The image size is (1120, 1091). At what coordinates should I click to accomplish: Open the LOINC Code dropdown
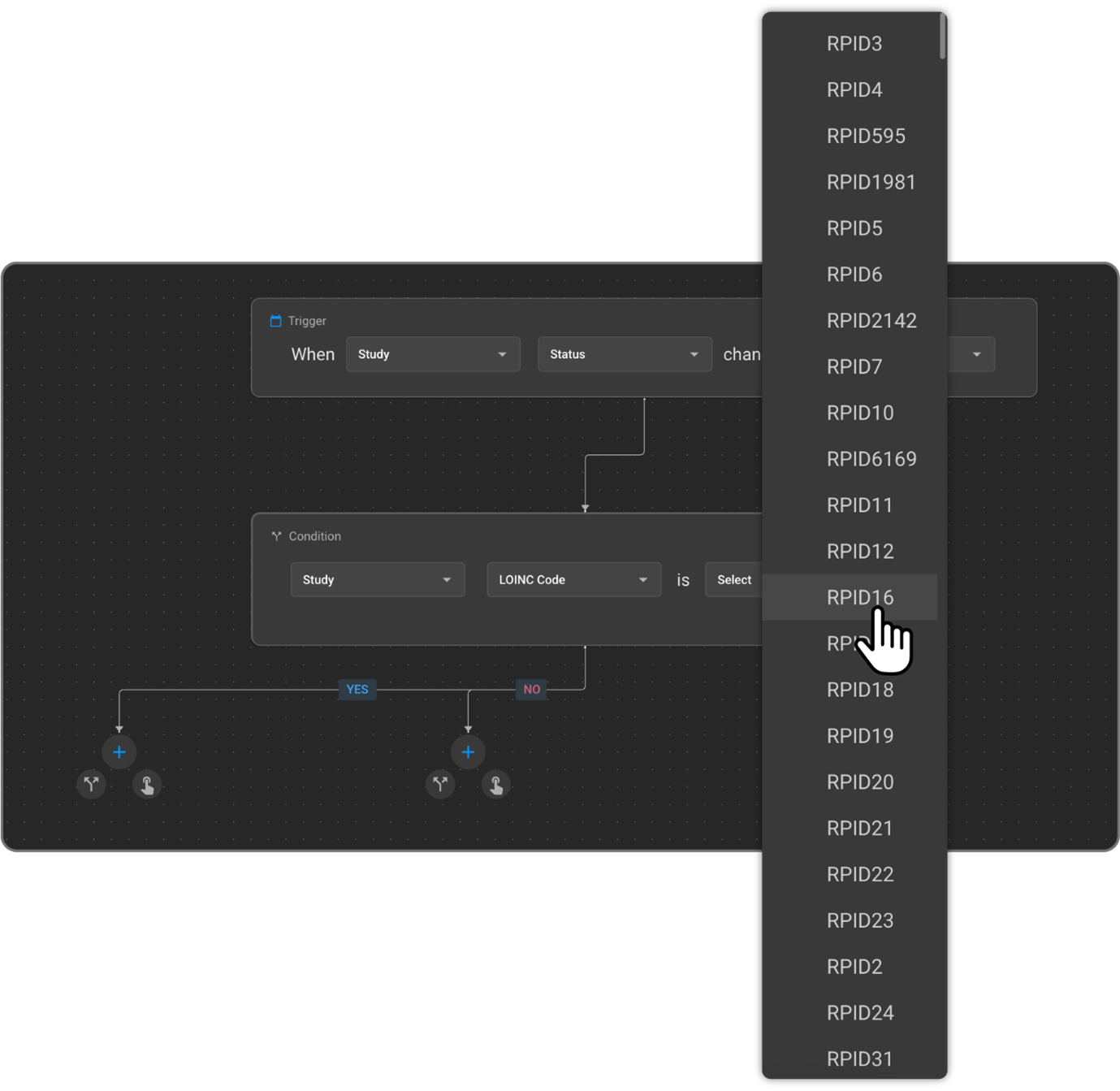[x=573, y=580]
